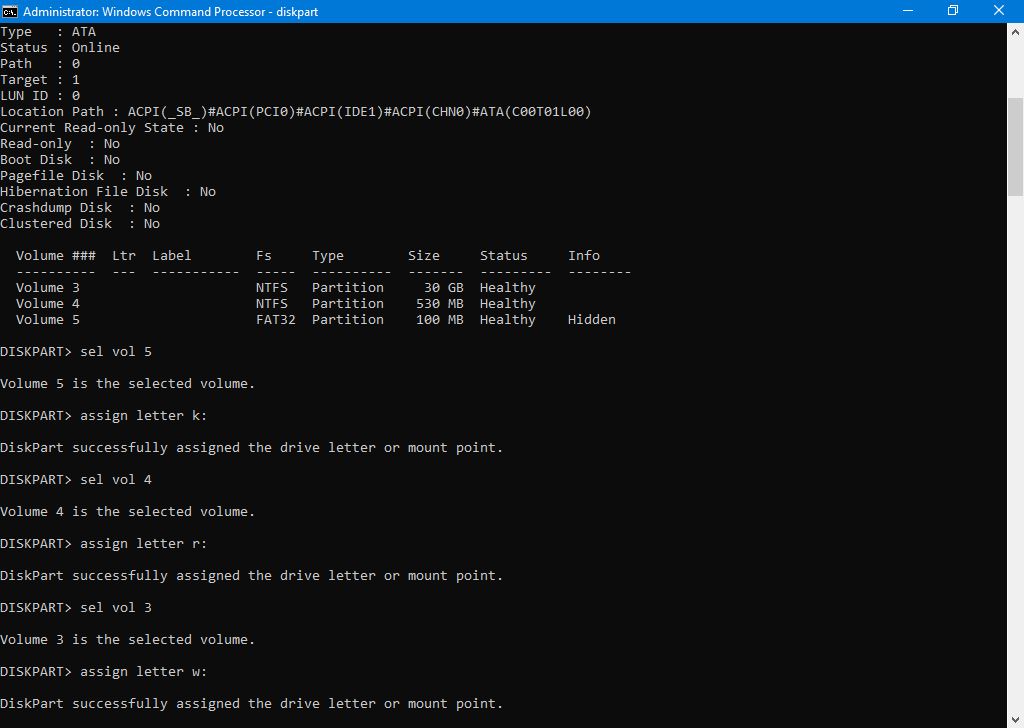Click the scrollbar down arrow
The height and width of the screenshot is (728, 1024).
[1015, 719]
